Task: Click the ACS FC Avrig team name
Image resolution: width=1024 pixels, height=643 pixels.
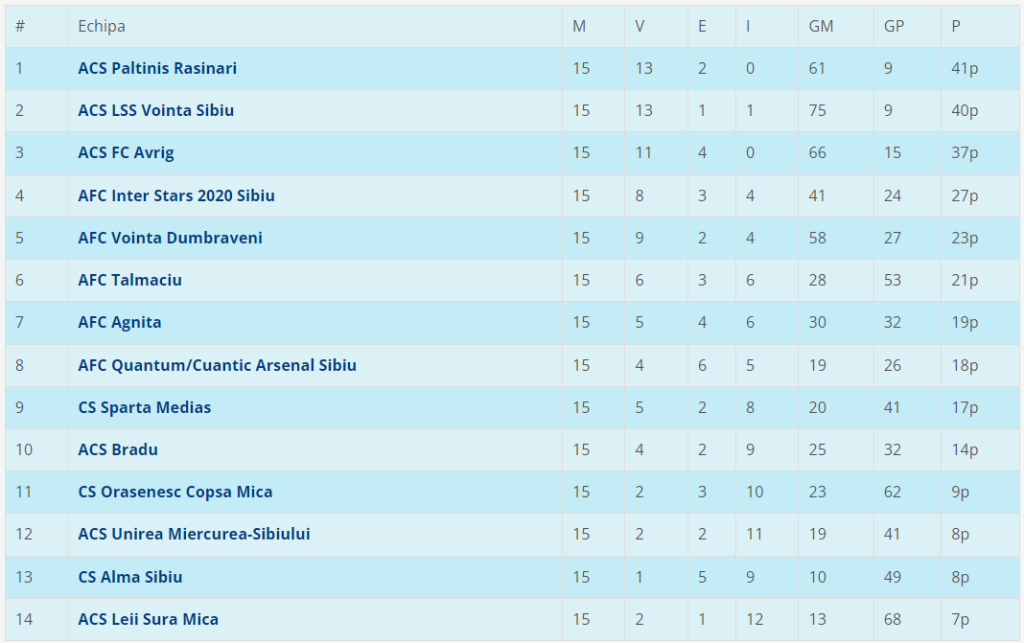Action: (126, 153)
